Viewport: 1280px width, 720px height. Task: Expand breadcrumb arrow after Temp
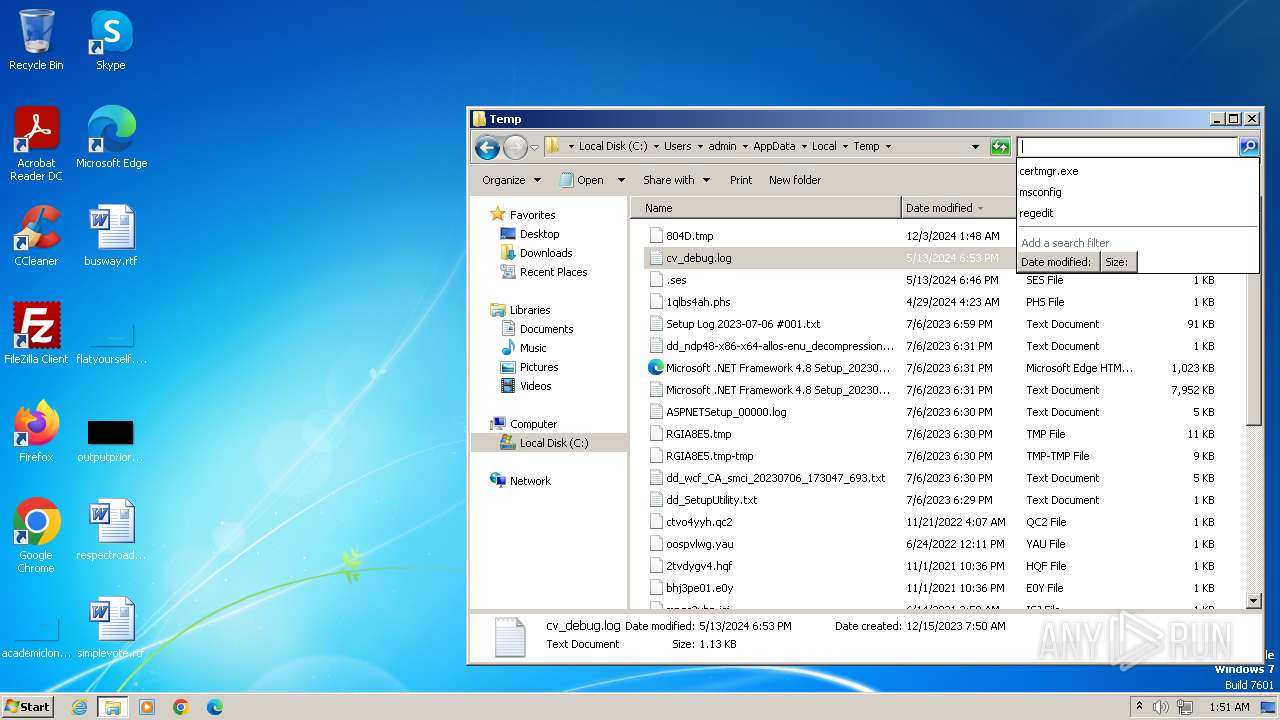[887, 146]
